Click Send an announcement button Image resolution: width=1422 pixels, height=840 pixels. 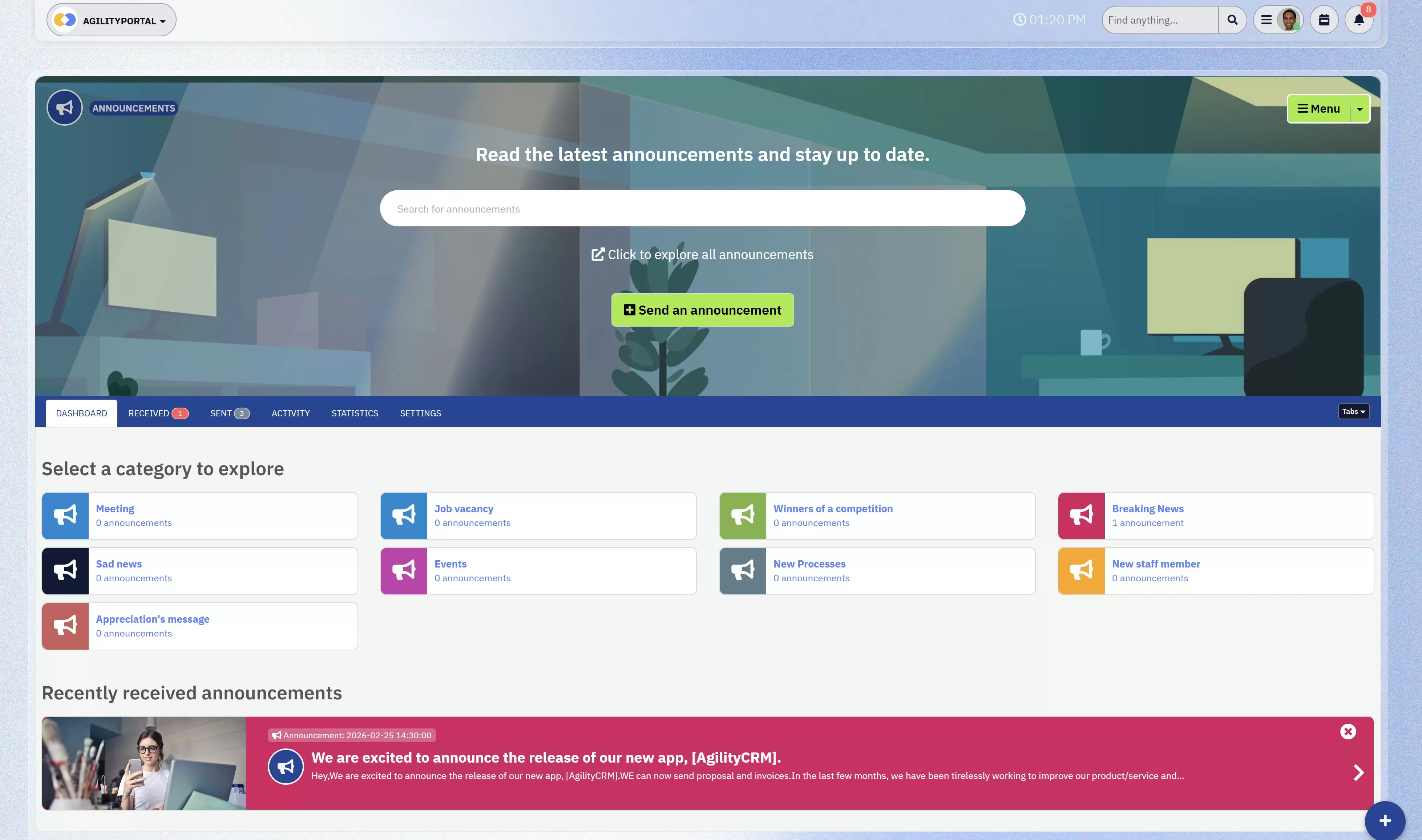(x=702, y=310)
